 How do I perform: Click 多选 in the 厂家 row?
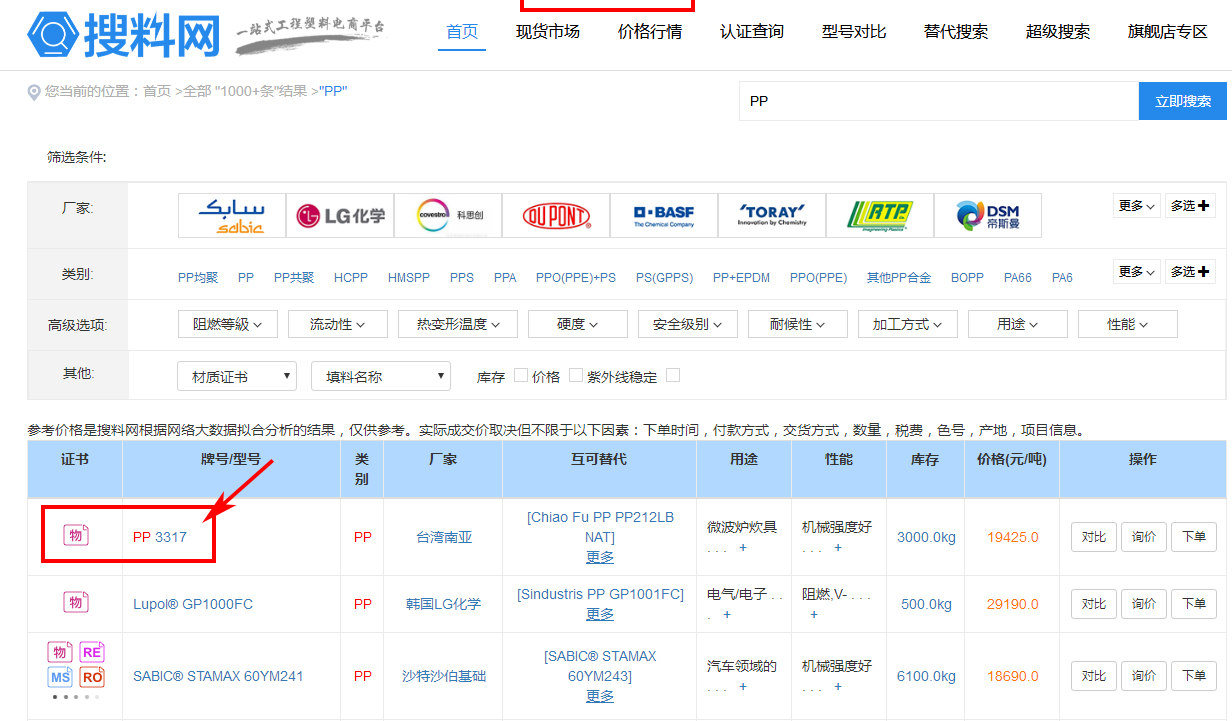coord(1190,205)
